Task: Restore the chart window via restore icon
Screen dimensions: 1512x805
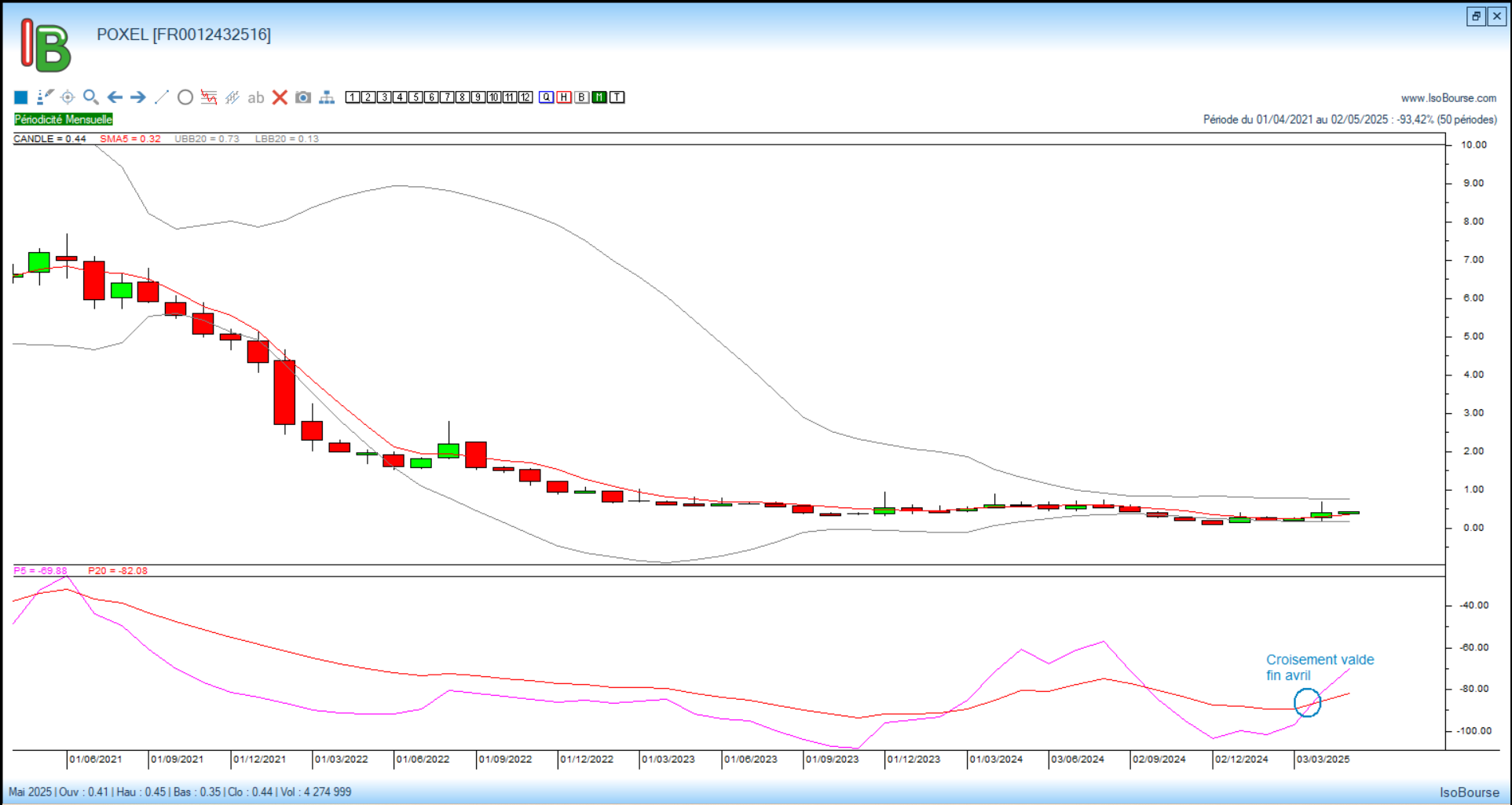Action: pos(1476,16)
